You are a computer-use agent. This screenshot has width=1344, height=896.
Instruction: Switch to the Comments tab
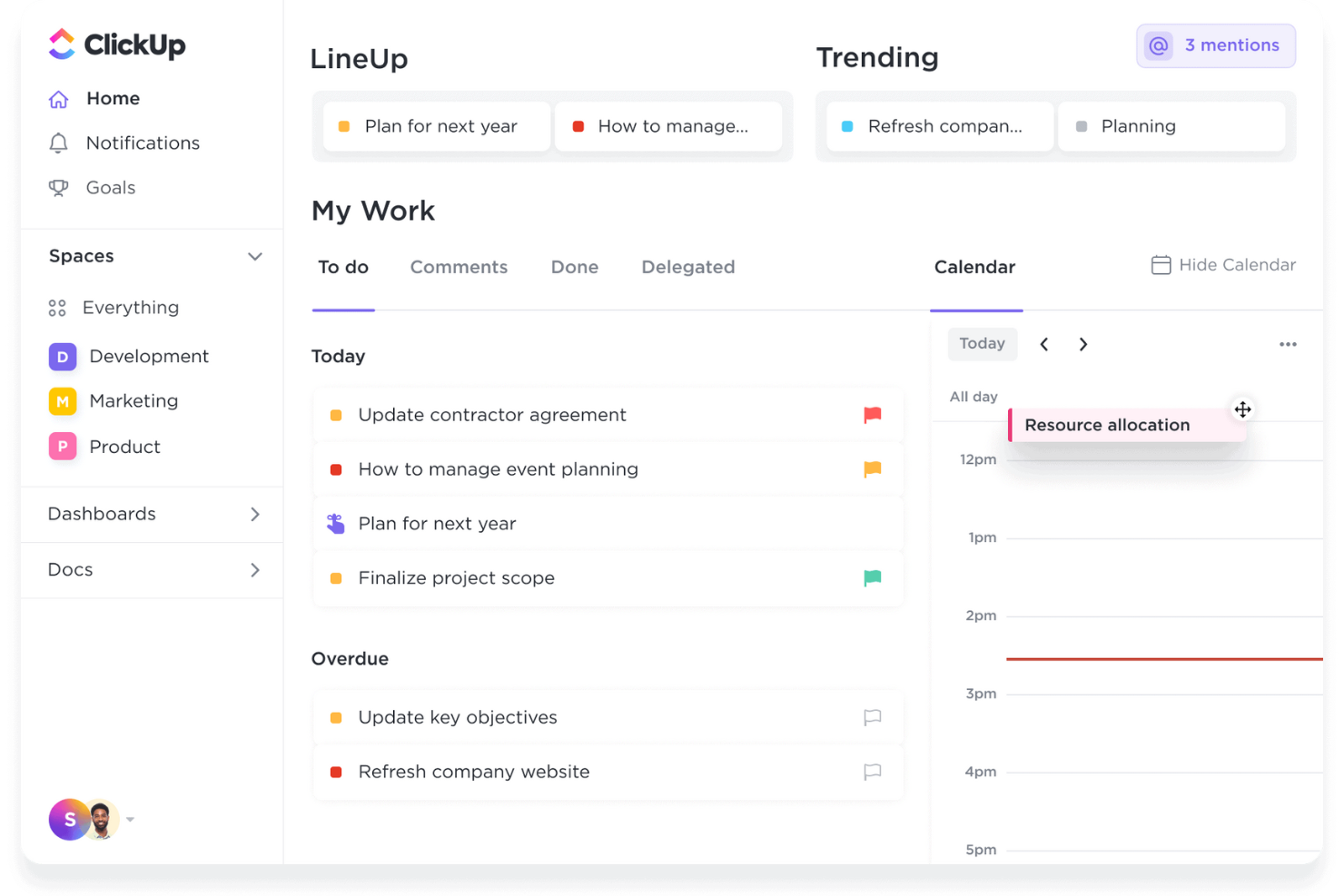tap(459, 267)
